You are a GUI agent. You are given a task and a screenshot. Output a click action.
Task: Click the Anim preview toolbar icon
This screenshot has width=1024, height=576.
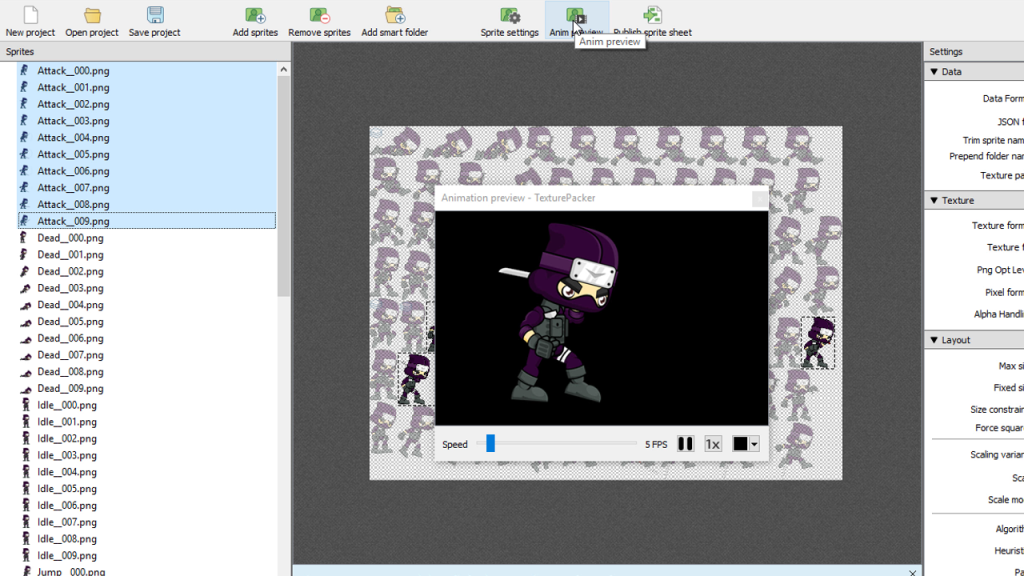click(577, 15)
